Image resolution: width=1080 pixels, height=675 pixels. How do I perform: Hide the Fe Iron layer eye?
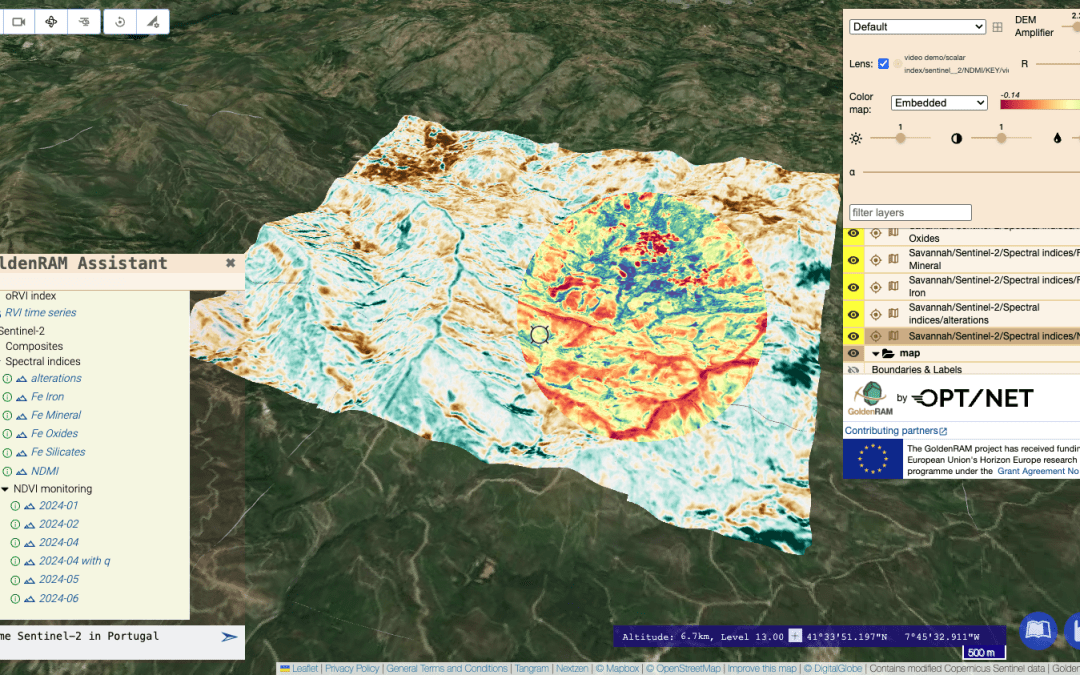coord(853,287)
